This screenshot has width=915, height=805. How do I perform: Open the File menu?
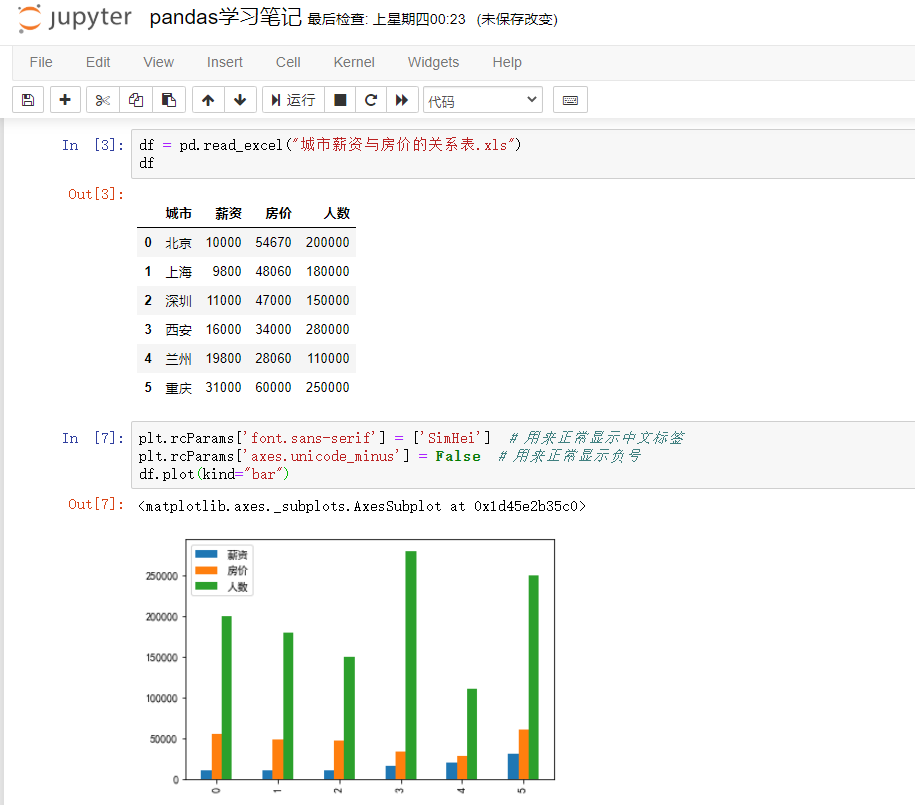point(41,62)
